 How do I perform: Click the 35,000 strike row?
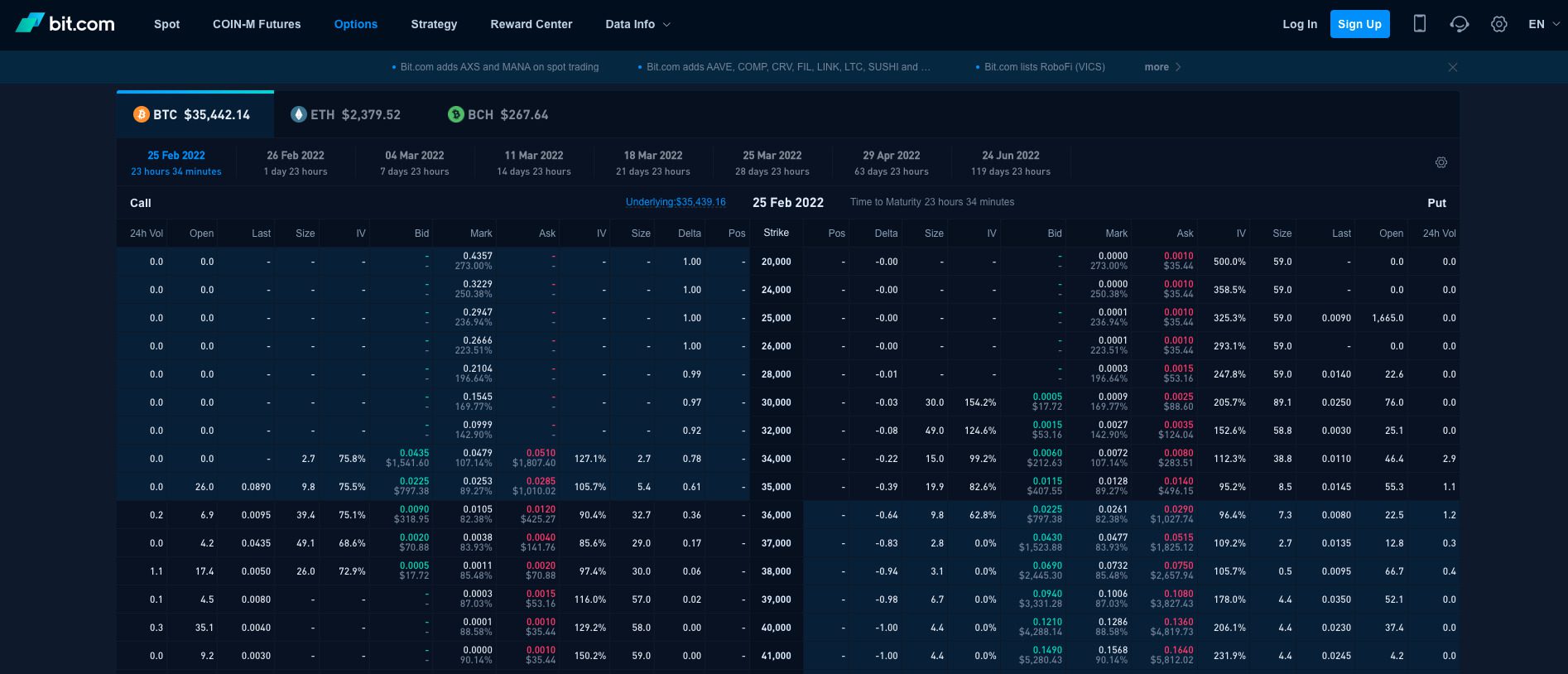[776, 487]
